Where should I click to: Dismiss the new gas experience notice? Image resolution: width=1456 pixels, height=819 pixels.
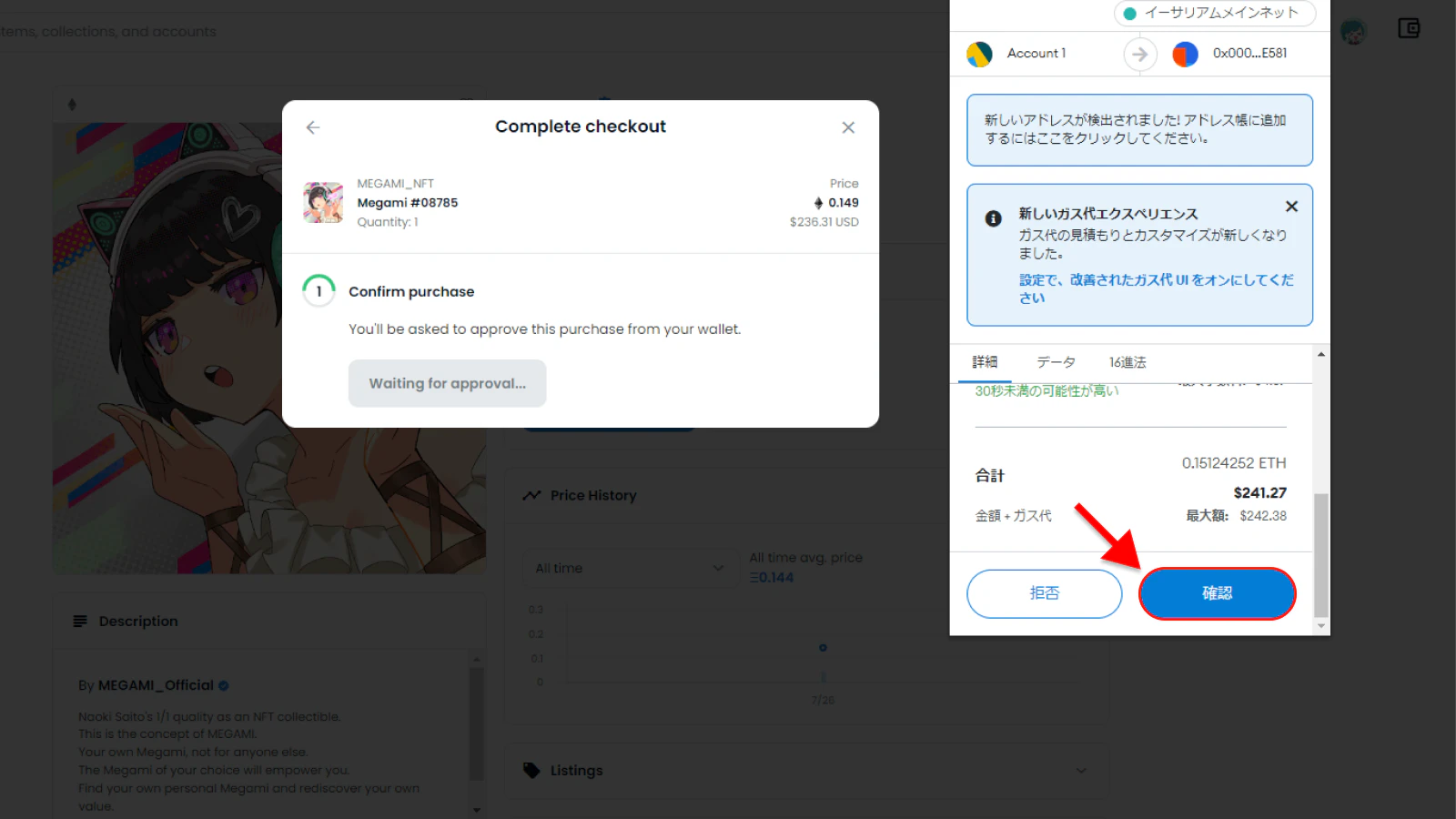(1291, 207)
